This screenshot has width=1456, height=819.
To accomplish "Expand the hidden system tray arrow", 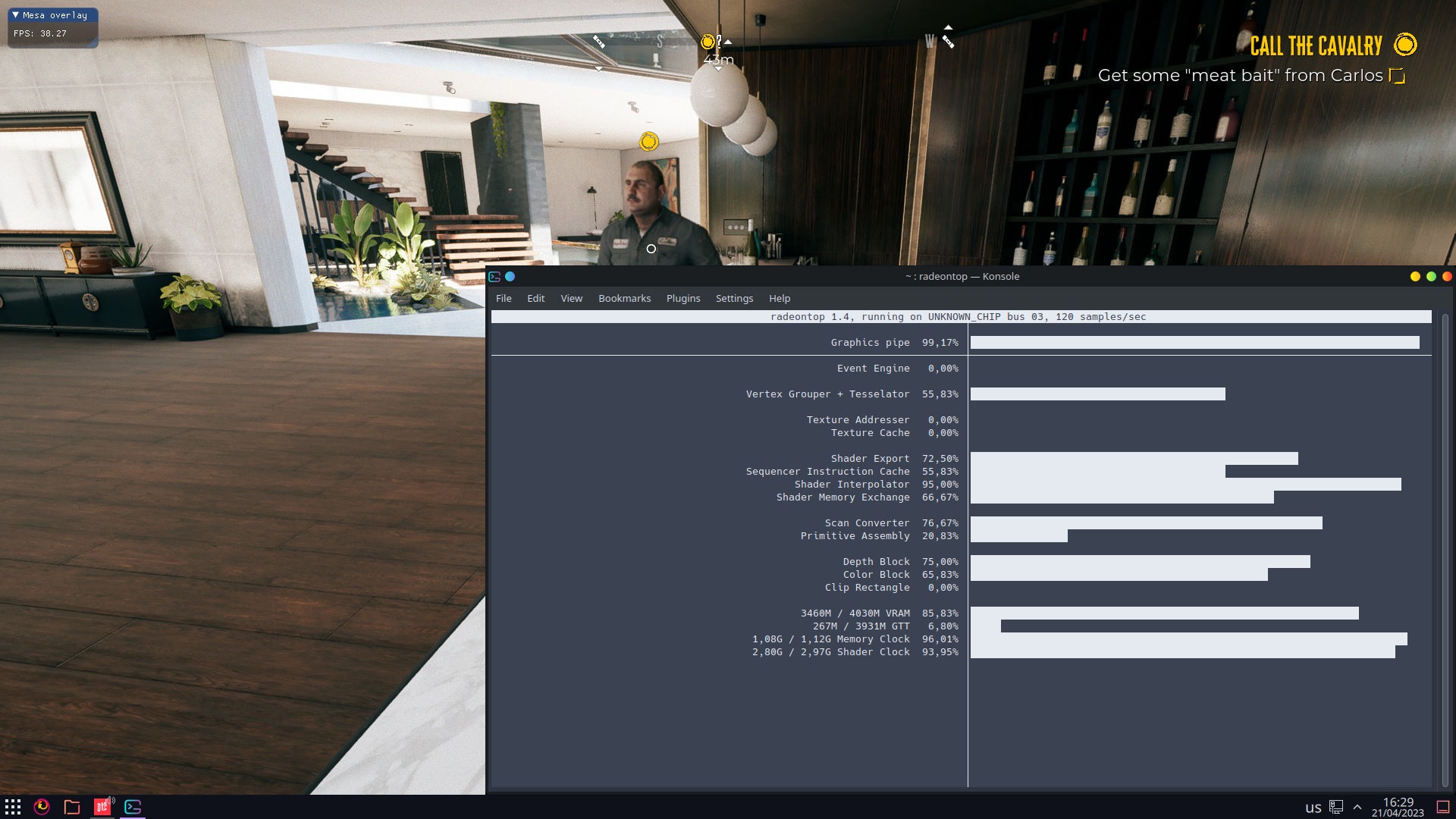I will click(x=1357, y=808).
